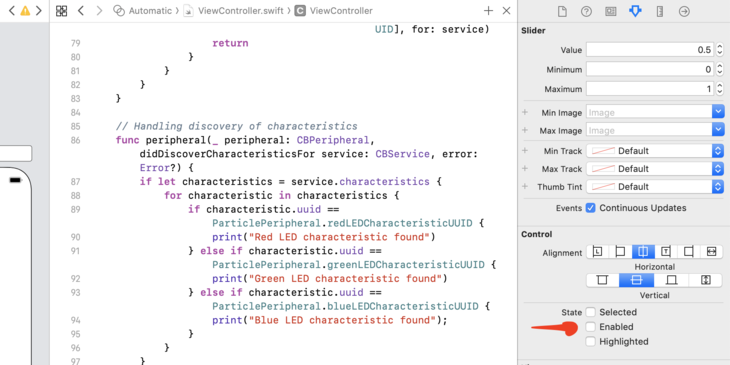Viewport: 730px width, 365px height.
Task: Toggle the Continuous Updates checkbox
Action: click(x=590, y=208)
